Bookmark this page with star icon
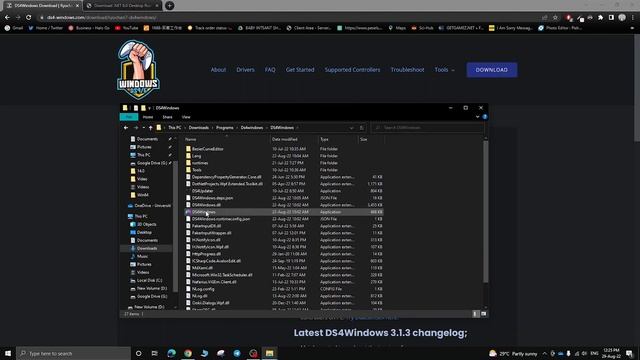Screen dimensions: 640x360 (556, 18)
